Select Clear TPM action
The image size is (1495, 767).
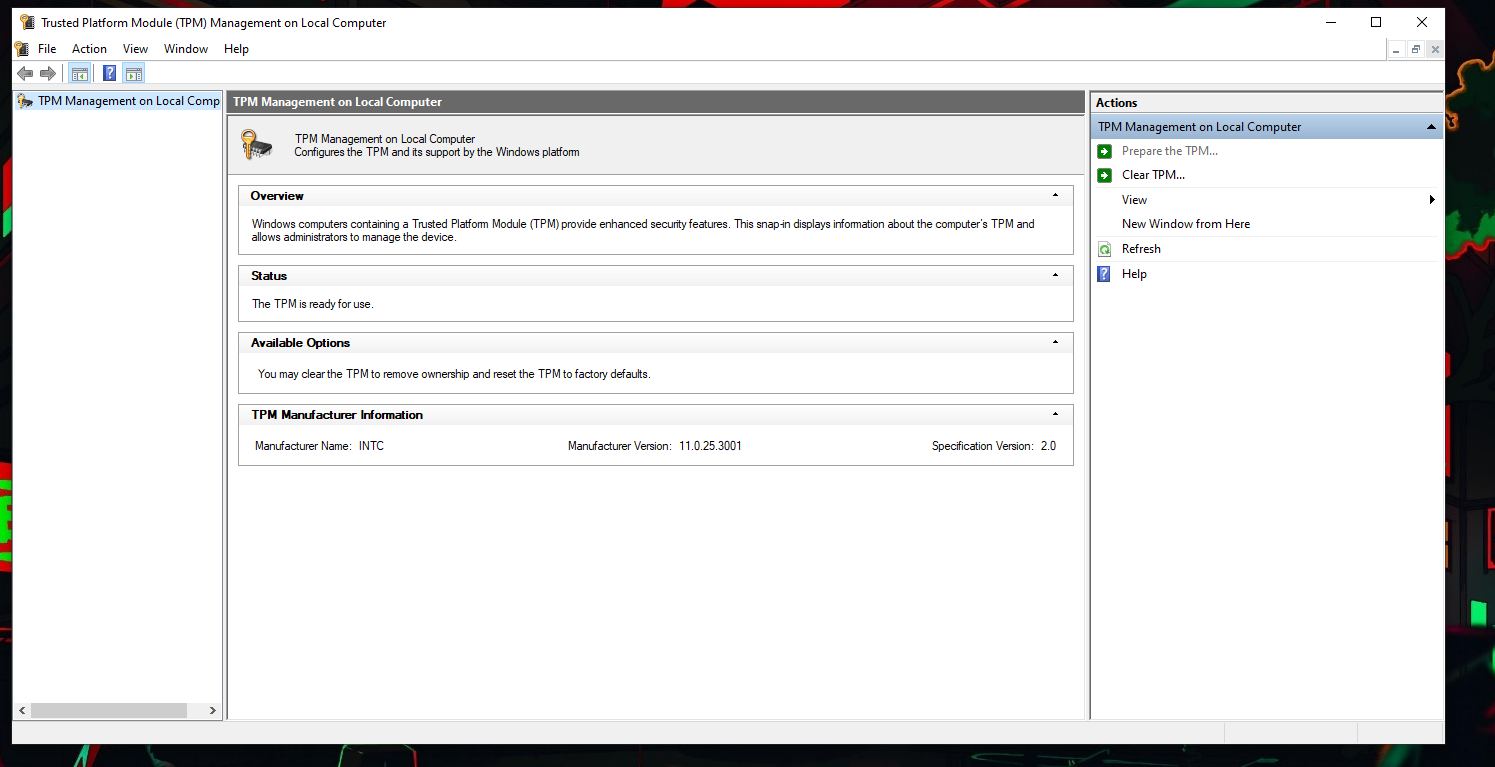tap(1153, 175)
